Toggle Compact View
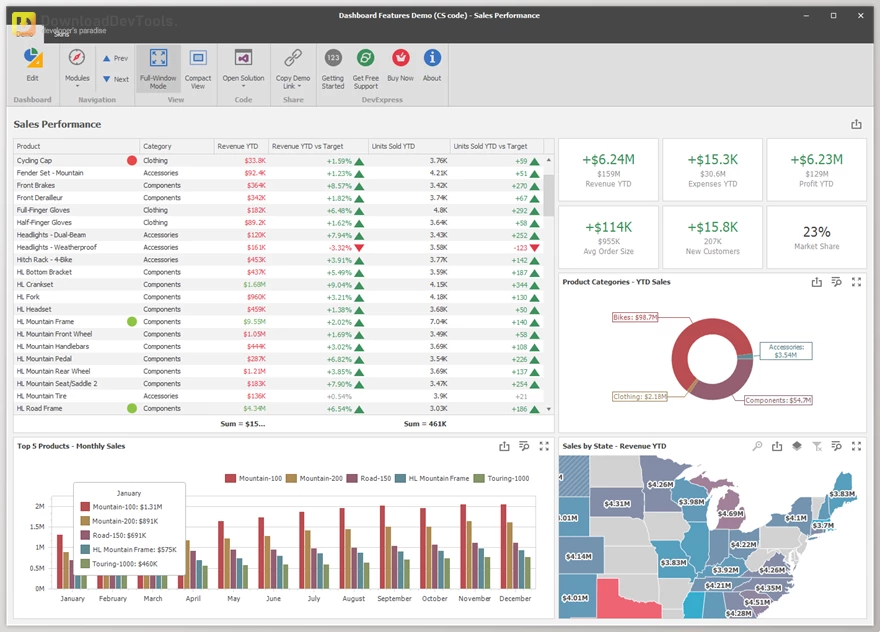This screenshot has height=632, width=880. (198, 68)
